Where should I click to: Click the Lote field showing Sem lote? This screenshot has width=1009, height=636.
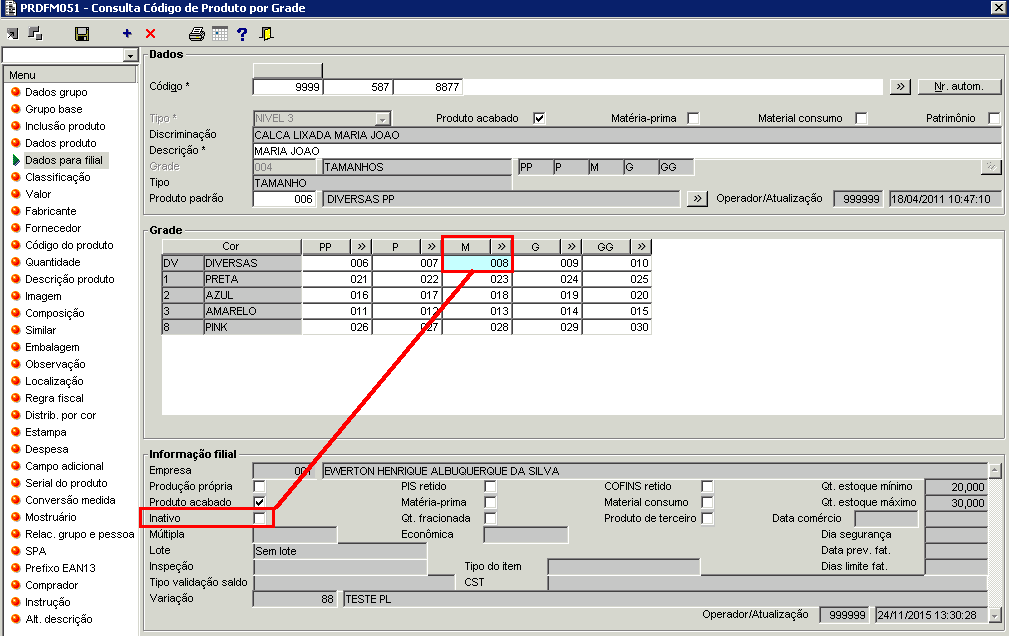(x=340, y=551)
